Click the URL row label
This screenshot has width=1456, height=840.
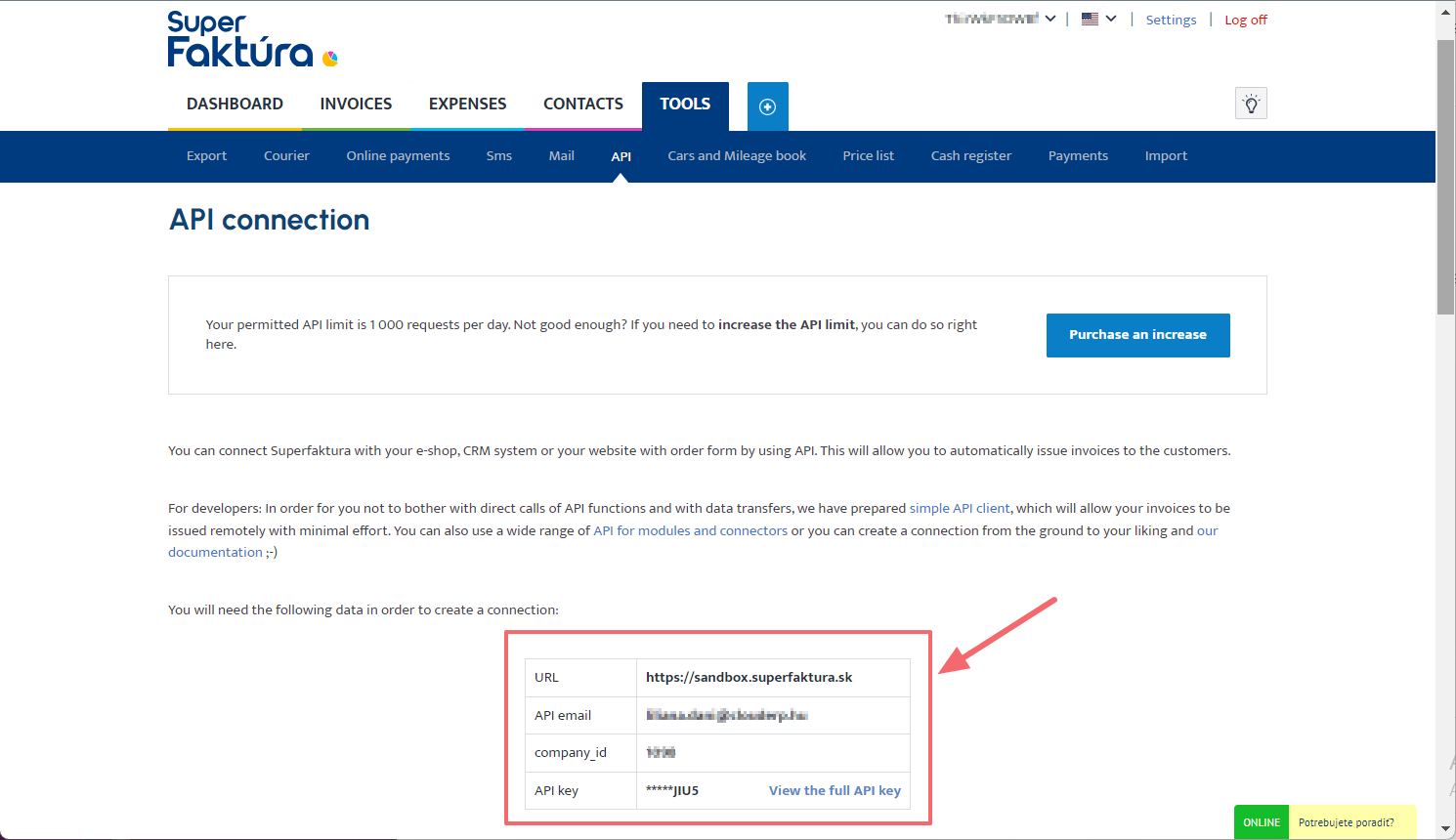(546, 677)
